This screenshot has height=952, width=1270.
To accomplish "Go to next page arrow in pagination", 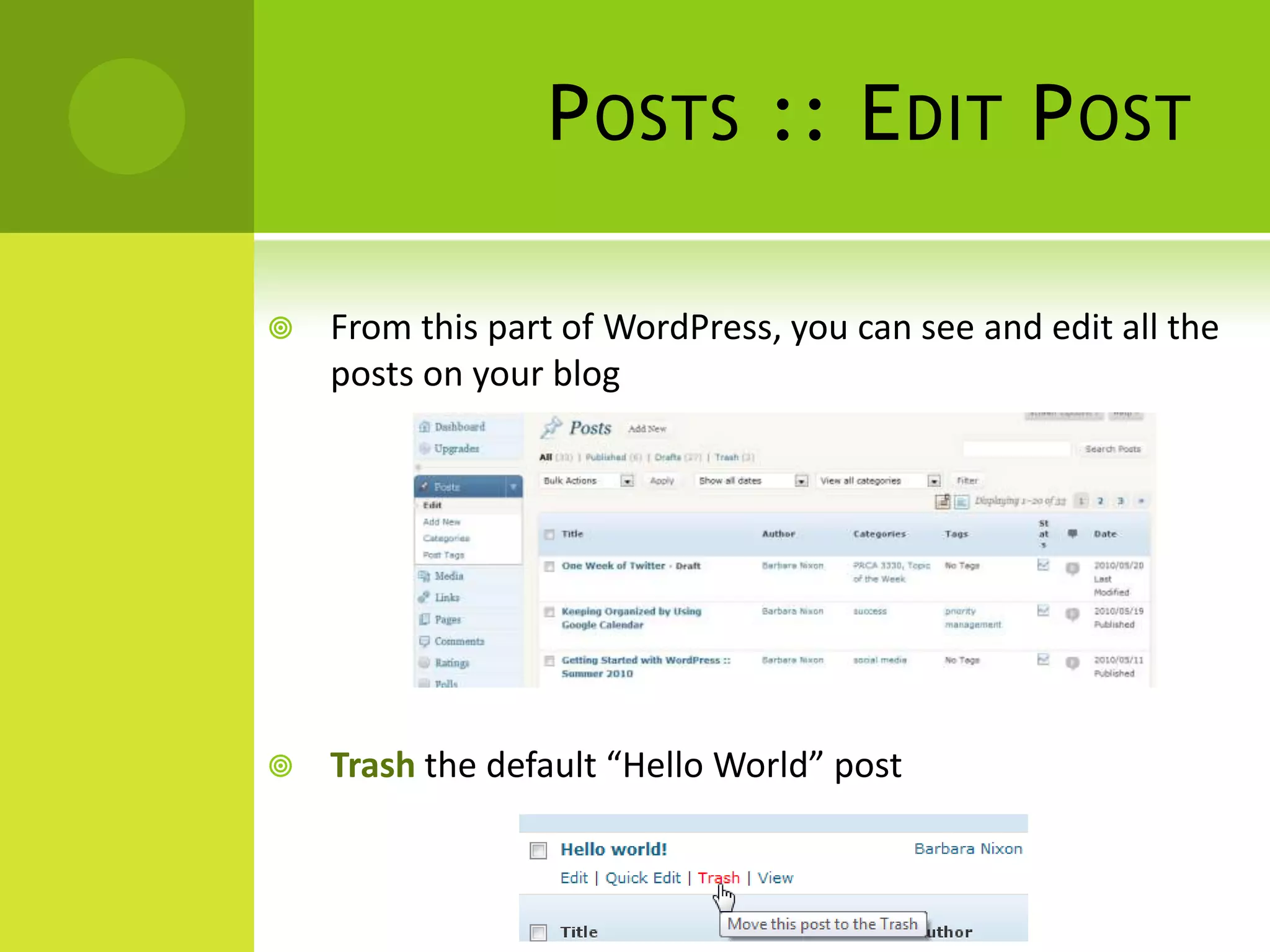I will (1140, 501).
